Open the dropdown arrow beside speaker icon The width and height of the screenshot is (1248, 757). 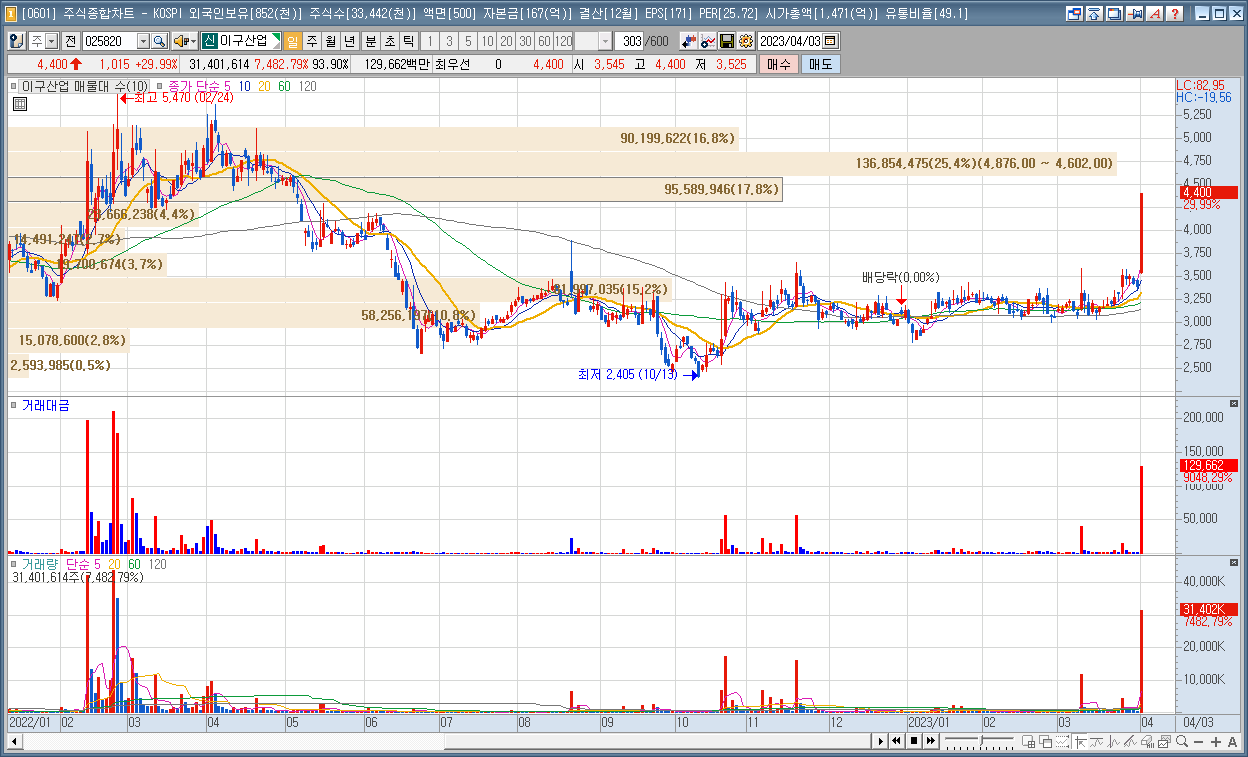[193, 41]
